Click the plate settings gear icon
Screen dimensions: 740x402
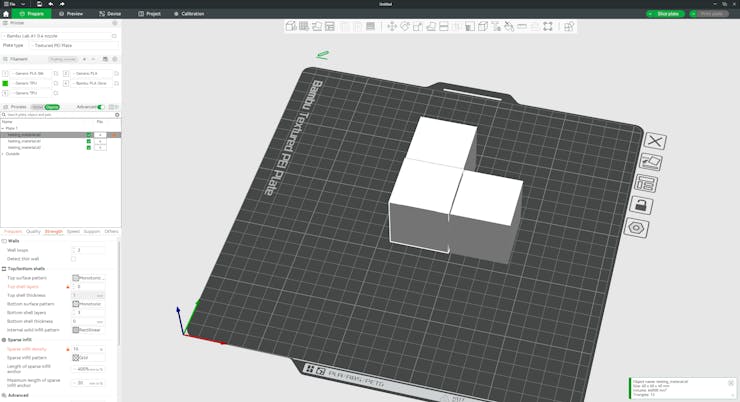636,228
